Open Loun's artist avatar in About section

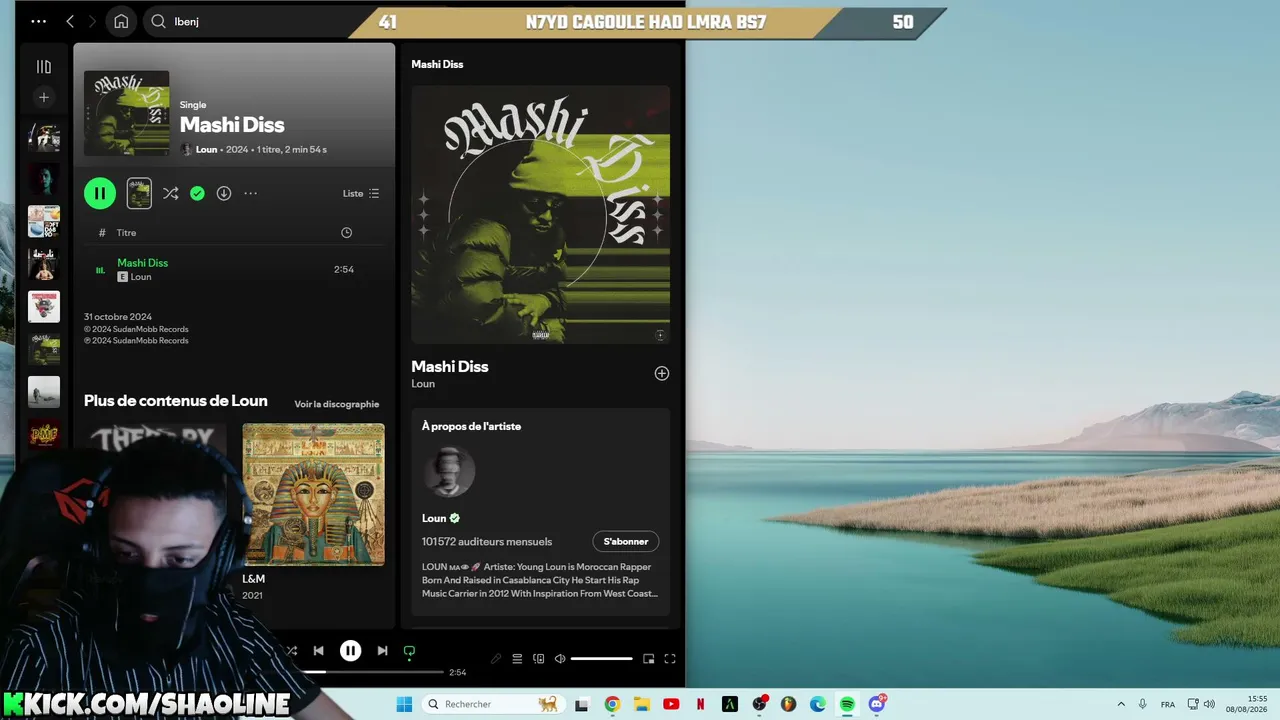pyautogui.click(x=449, y=471)
